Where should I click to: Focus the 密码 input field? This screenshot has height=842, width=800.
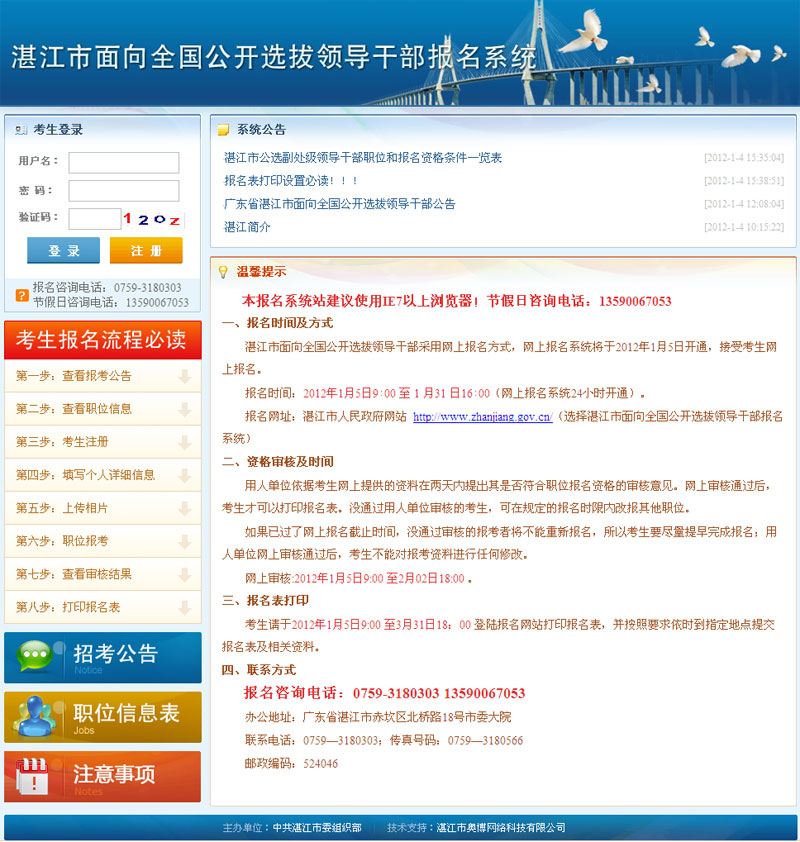[124, 190]
